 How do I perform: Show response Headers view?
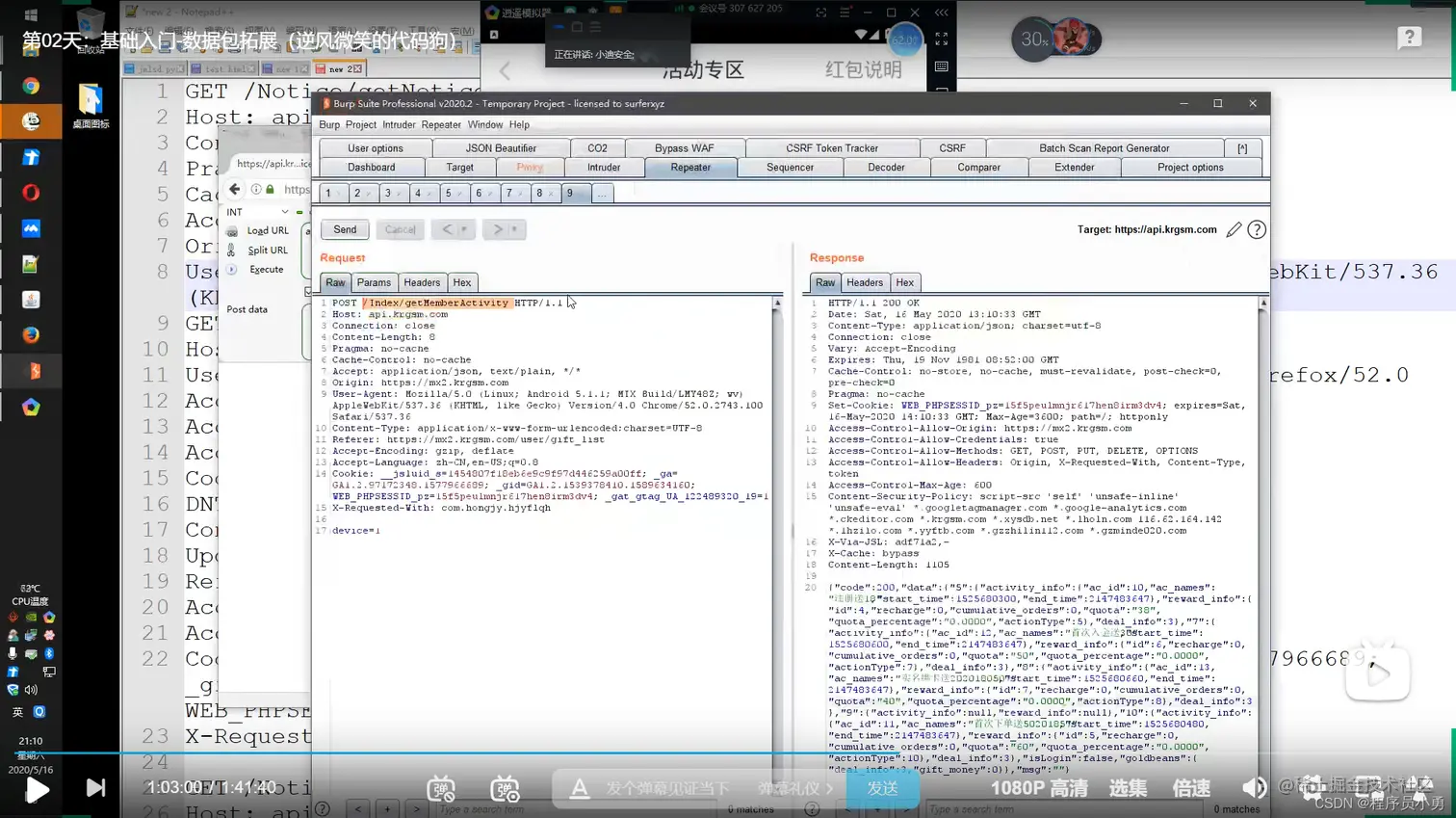tap(864, 282)
